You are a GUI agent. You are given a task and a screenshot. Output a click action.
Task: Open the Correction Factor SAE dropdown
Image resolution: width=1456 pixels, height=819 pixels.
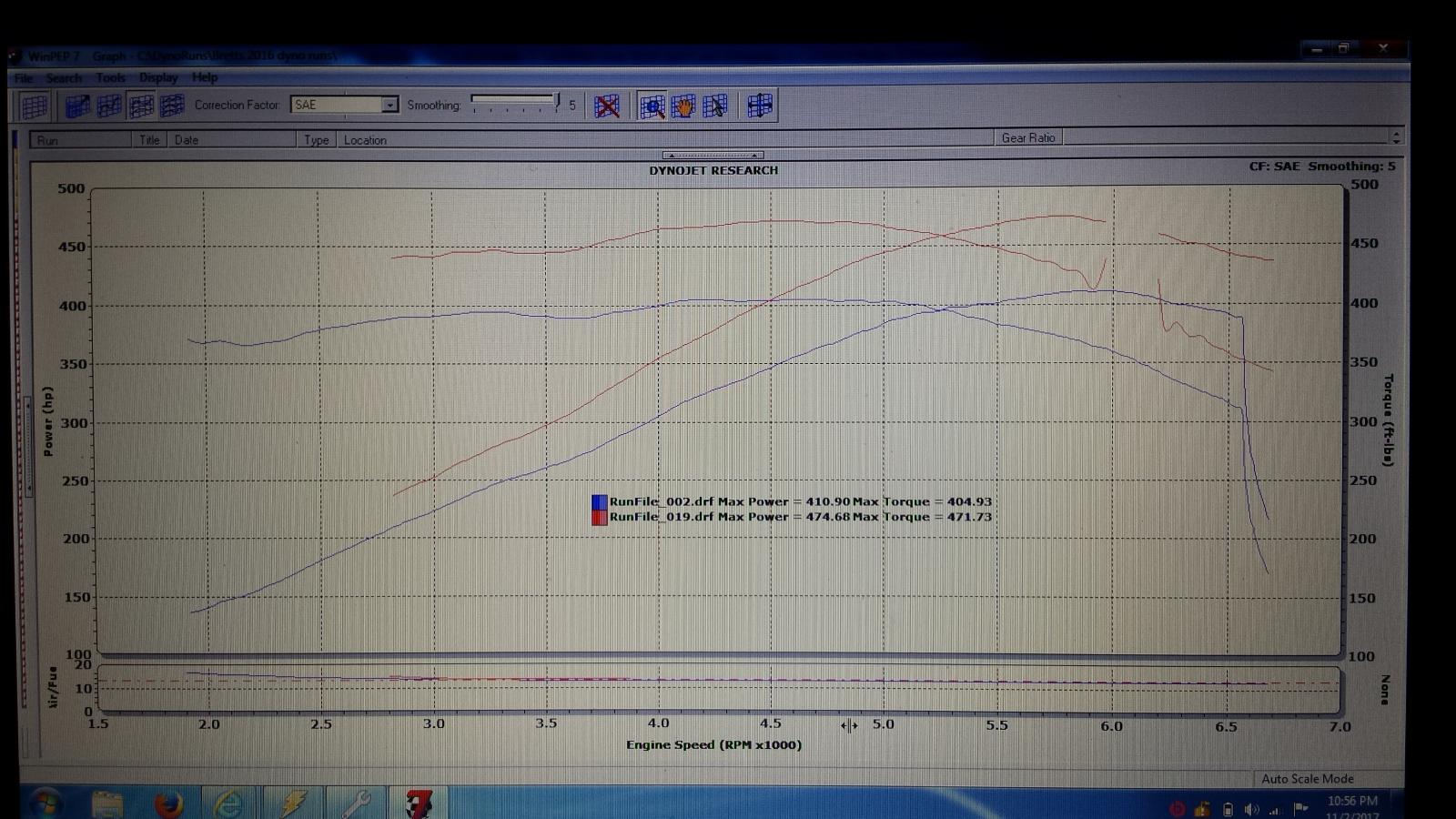click(389, 105)
